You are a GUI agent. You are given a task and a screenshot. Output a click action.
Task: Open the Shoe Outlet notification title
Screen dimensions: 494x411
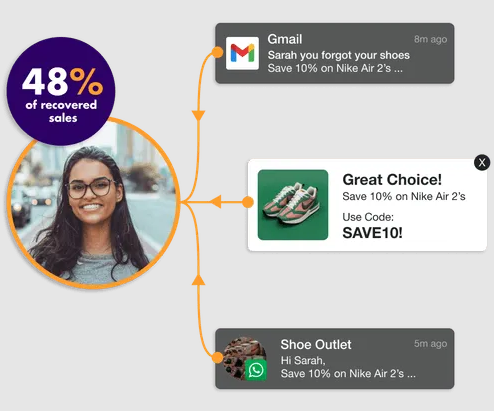[x=316, y=345]
